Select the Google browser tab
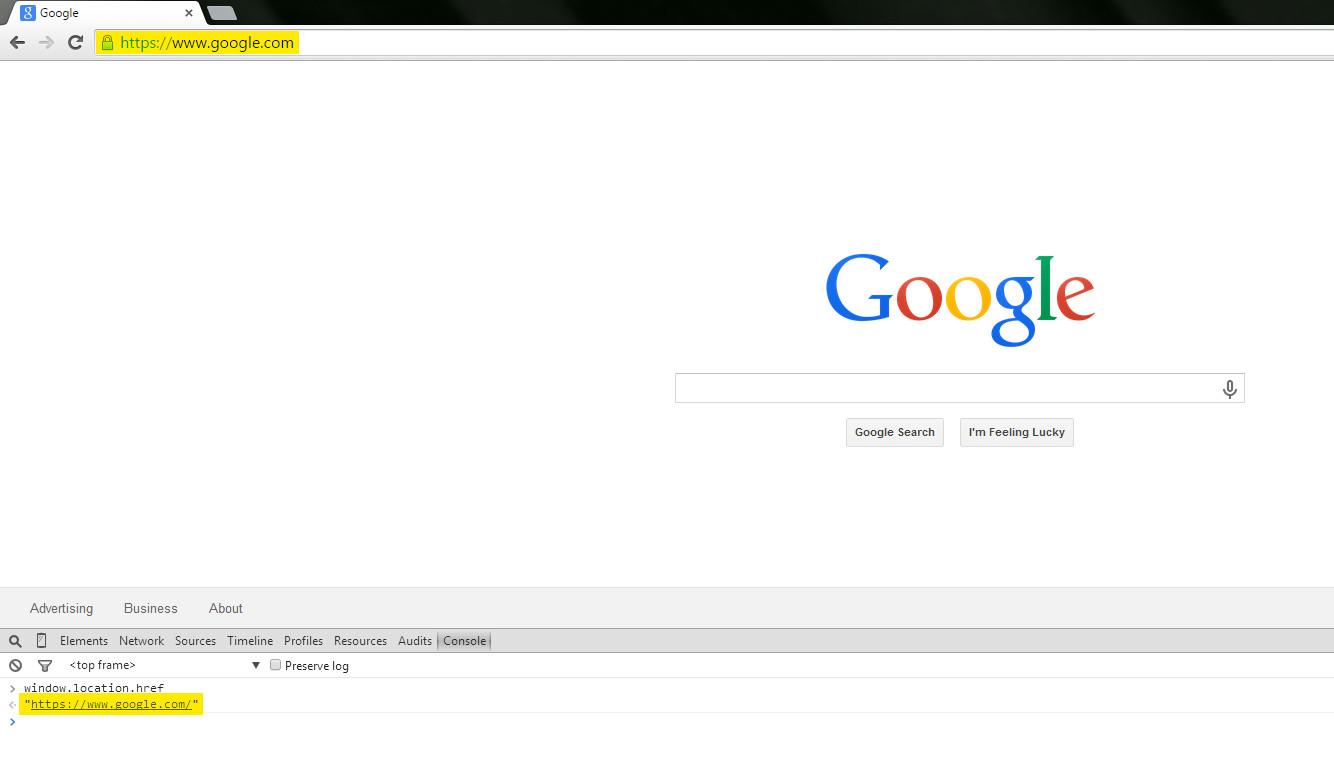This screenshot has height=772, width=1334. 105,13
